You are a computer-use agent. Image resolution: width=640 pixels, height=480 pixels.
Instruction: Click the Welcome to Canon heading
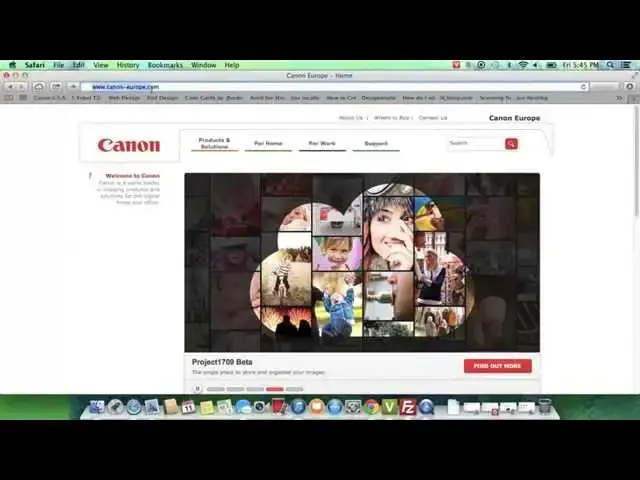pyautogui.click(x=133, y=176)
